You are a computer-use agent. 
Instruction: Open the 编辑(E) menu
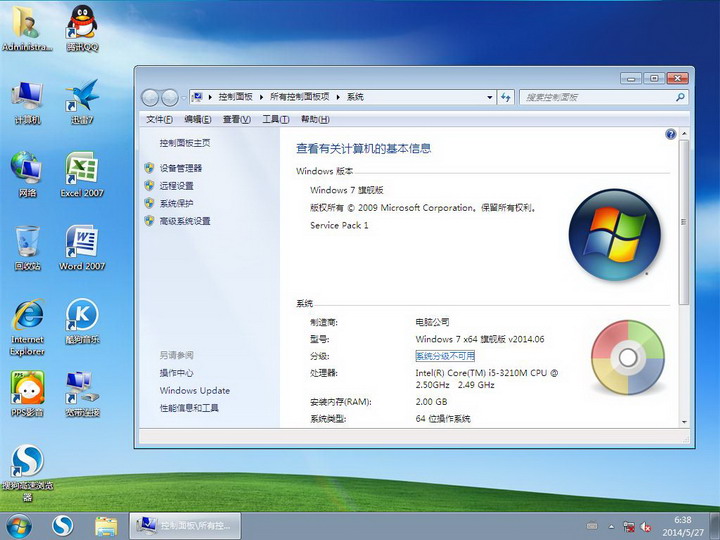pos(198,119)
